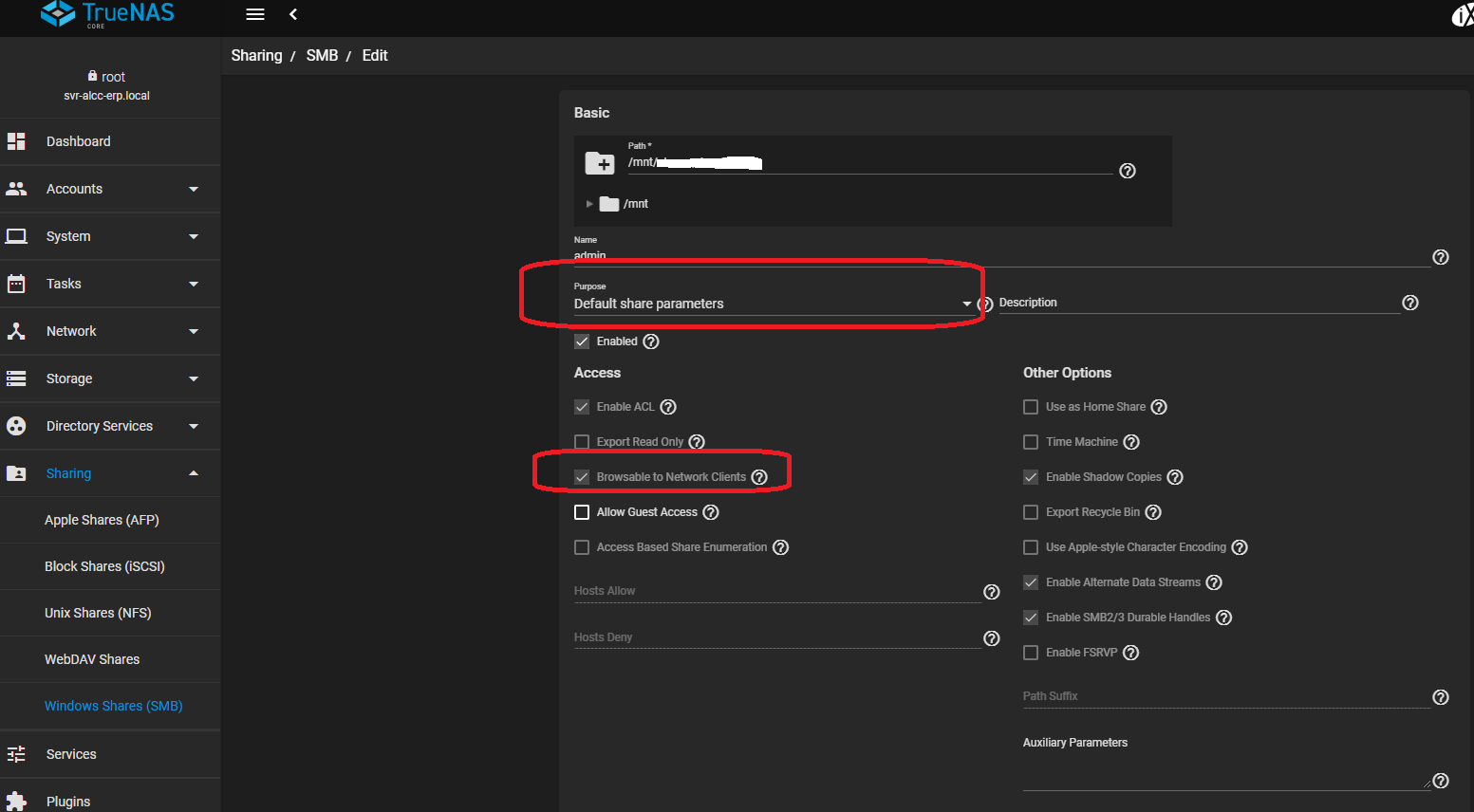Click the Directory Services icon

point(16,426)
